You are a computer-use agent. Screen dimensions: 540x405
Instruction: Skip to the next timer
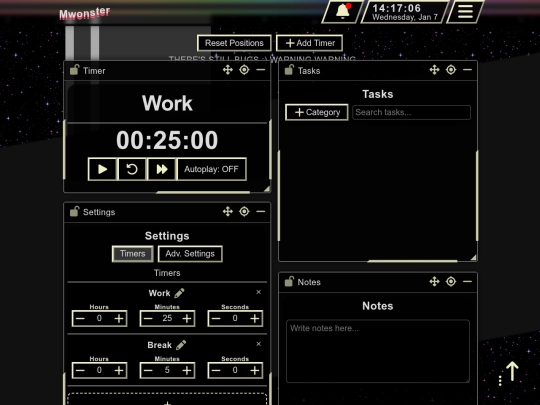click(162, 169)
